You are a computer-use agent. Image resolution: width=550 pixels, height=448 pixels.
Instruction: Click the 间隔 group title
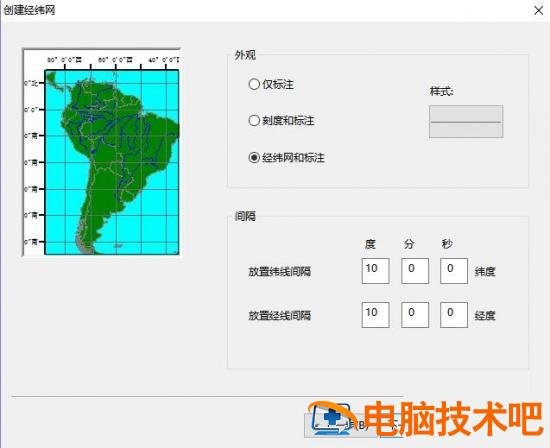click(x=245, y=216)
